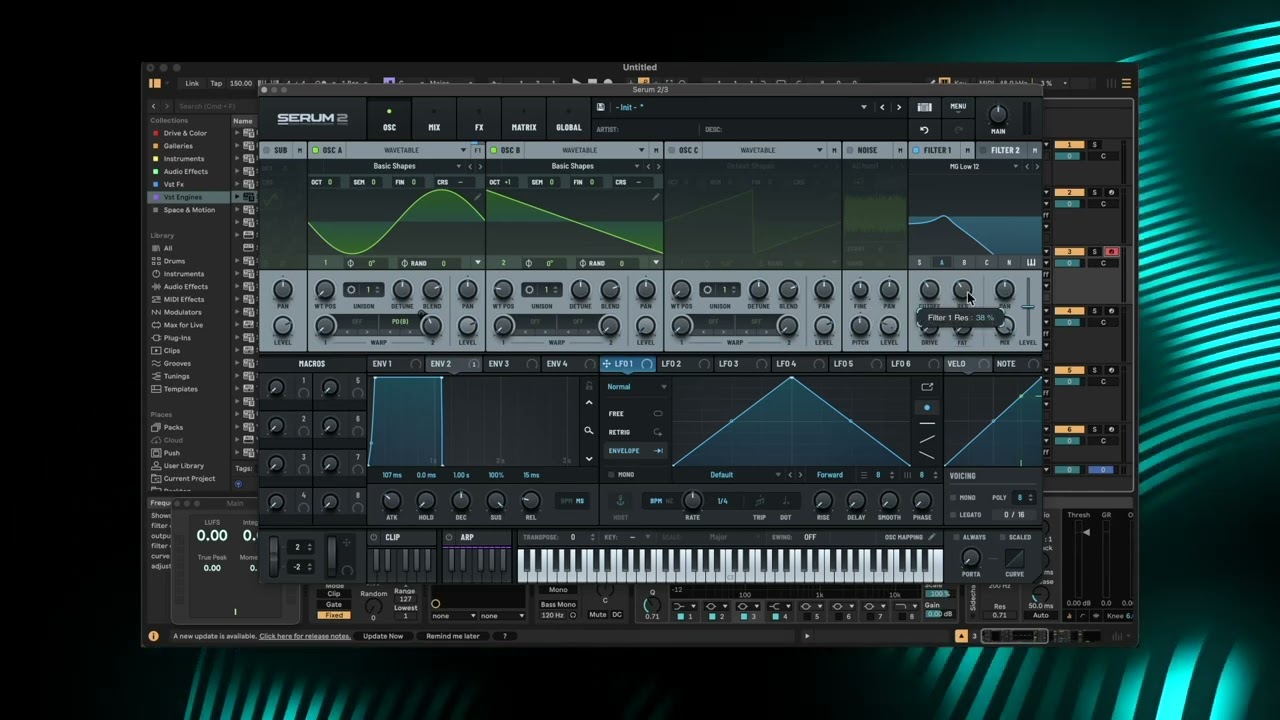Click the LFO retrig arrow icon
The width and height of the screenshot is (1280, 720).
pos(658,432)
